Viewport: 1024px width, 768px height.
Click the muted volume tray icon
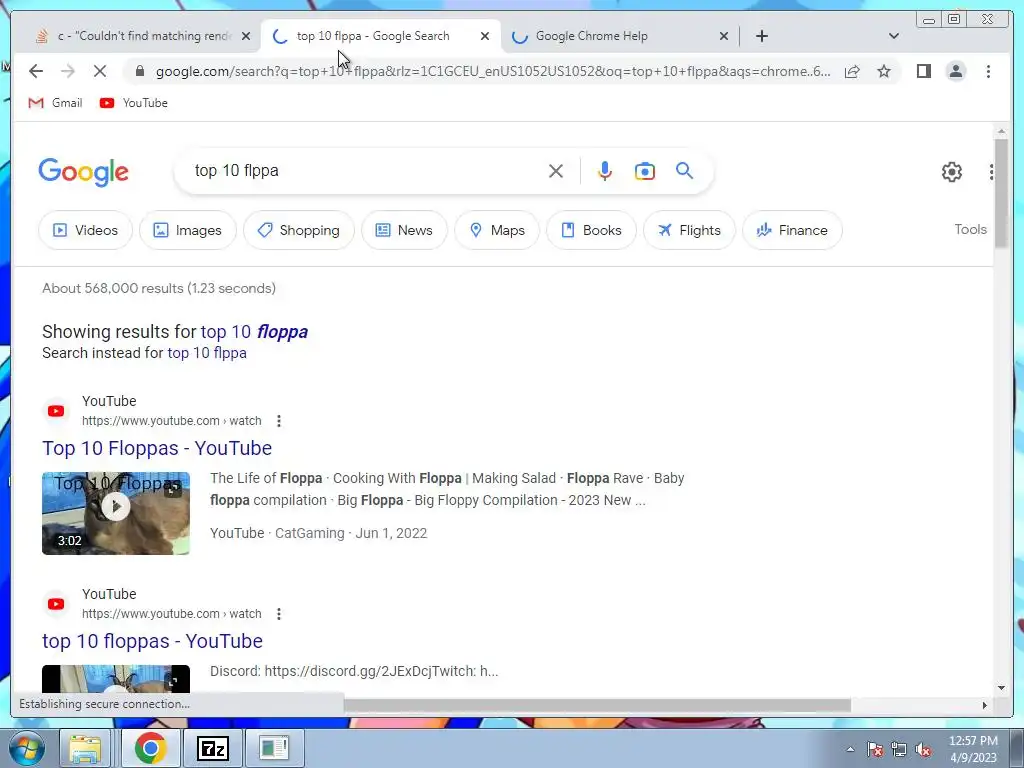point(923,750)
